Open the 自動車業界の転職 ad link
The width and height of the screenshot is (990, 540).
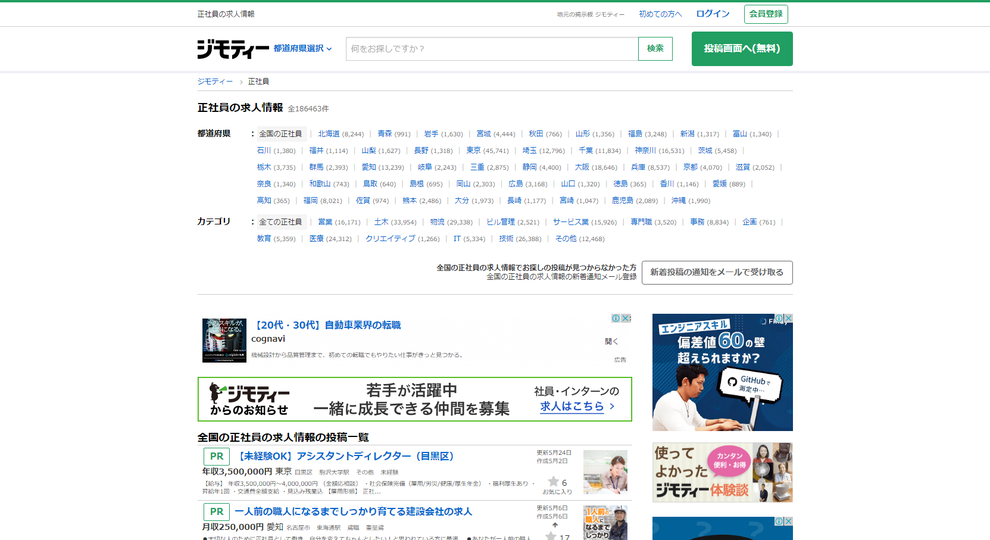click(326, 325)
